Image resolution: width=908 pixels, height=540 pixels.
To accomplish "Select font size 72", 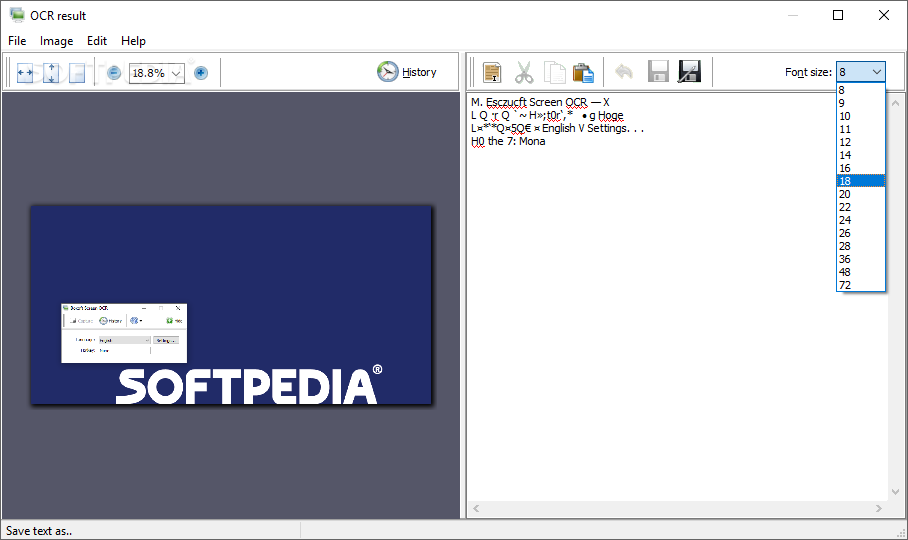I will (x=861, y=285).
